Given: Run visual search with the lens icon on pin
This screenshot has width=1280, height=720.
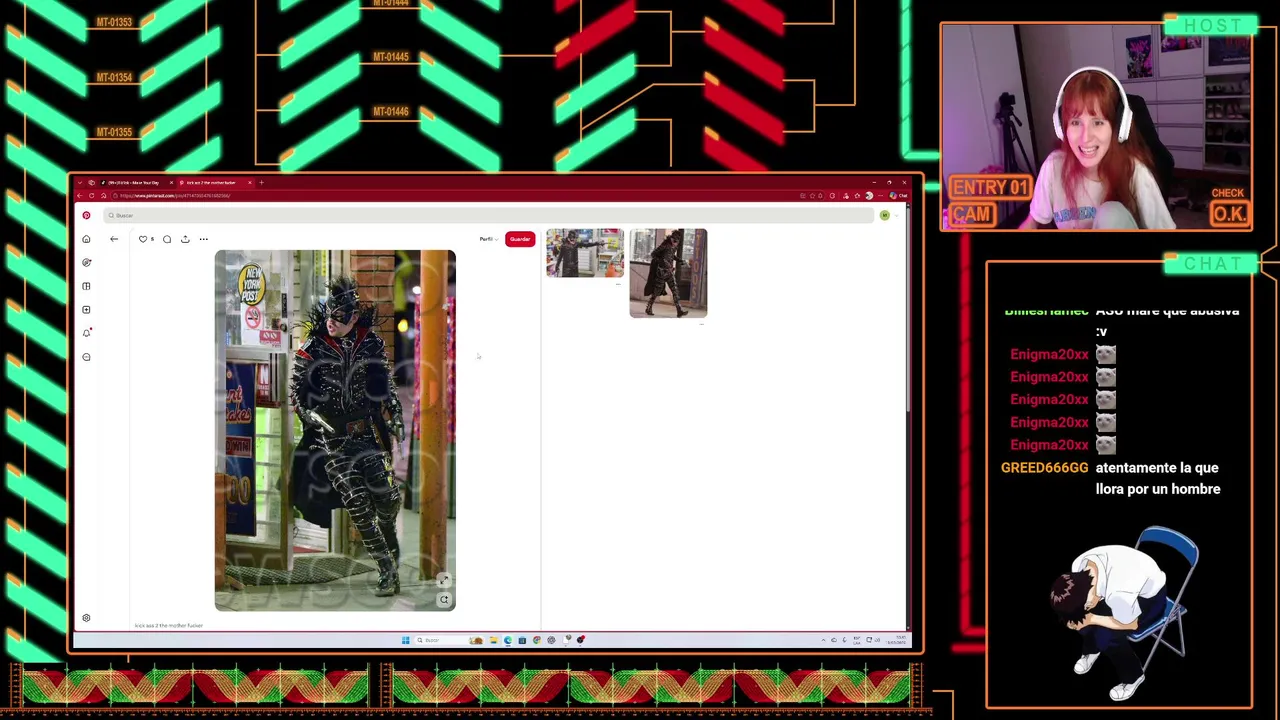Looking at the screenshot, I should (444, 600).
